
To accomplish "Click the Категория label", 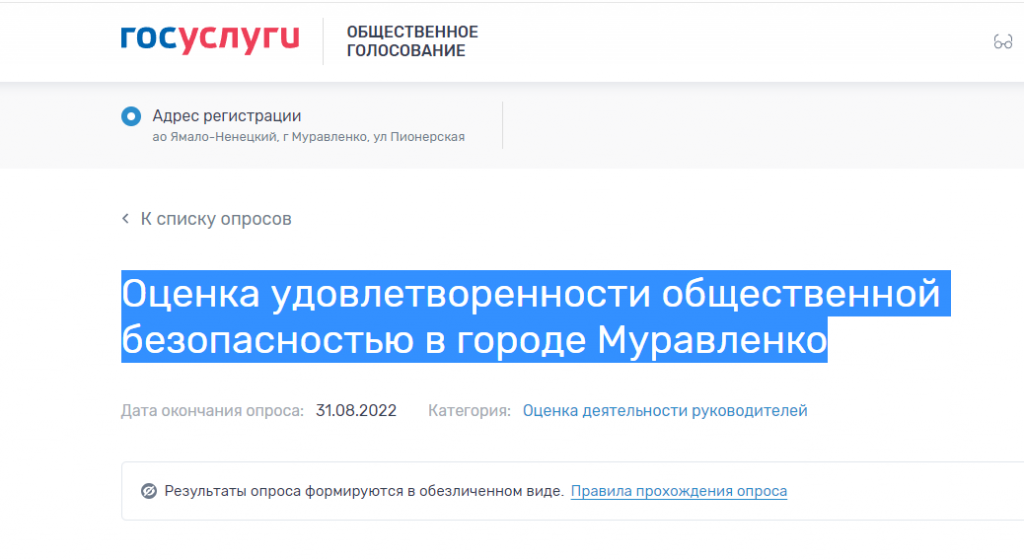I will pos(469,411).
